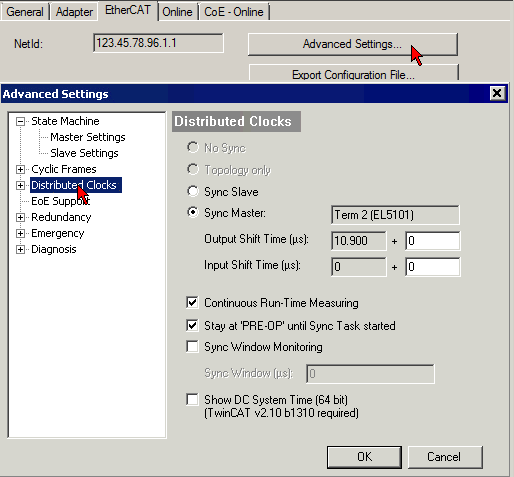Click Export Configuration File... button
This screenshot has width=514, height=477.
tap(353, 73)
